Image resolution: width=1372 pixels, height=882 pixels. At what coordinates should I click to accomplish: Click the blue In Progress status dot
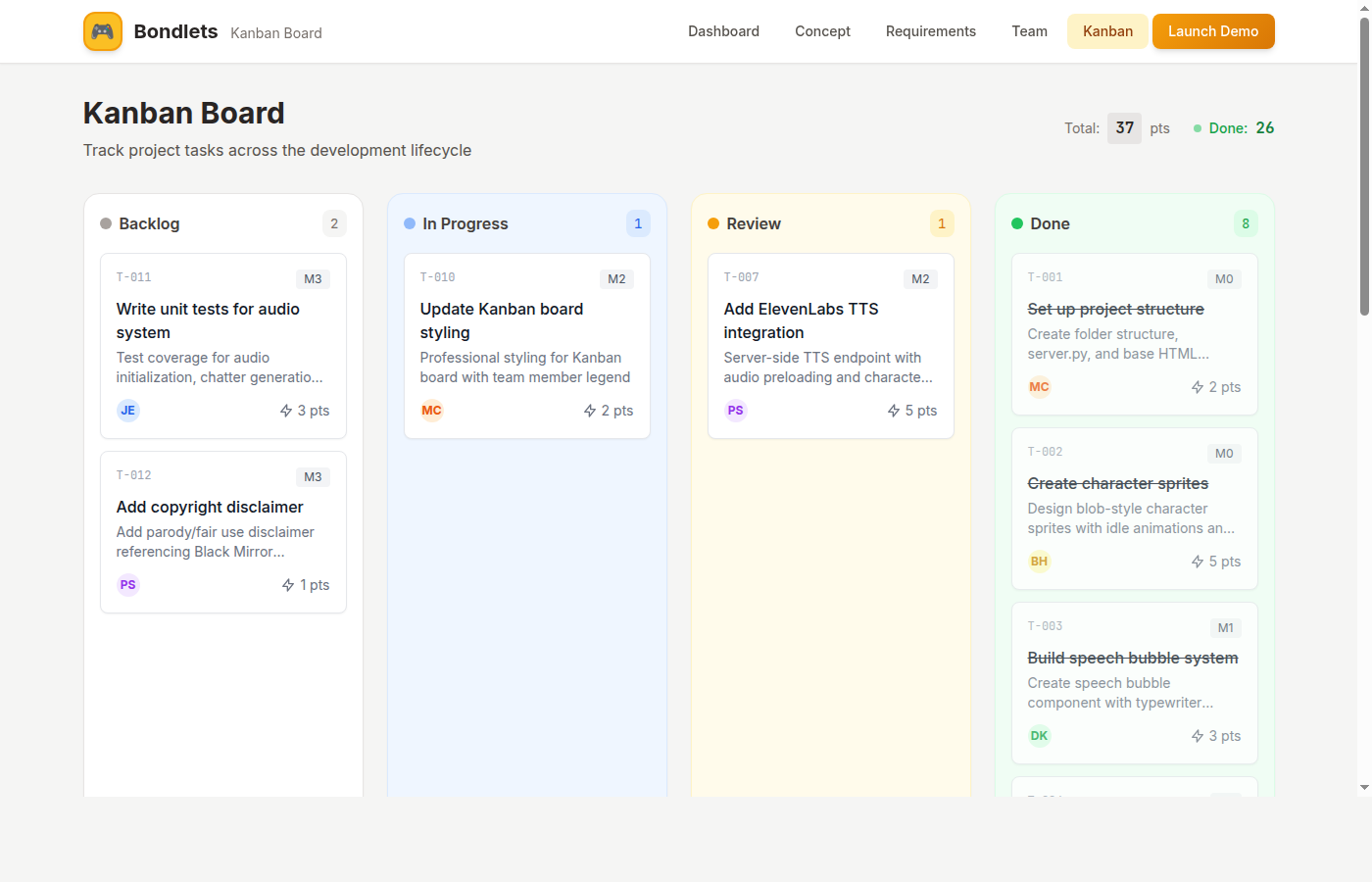[x=410, y=223]
